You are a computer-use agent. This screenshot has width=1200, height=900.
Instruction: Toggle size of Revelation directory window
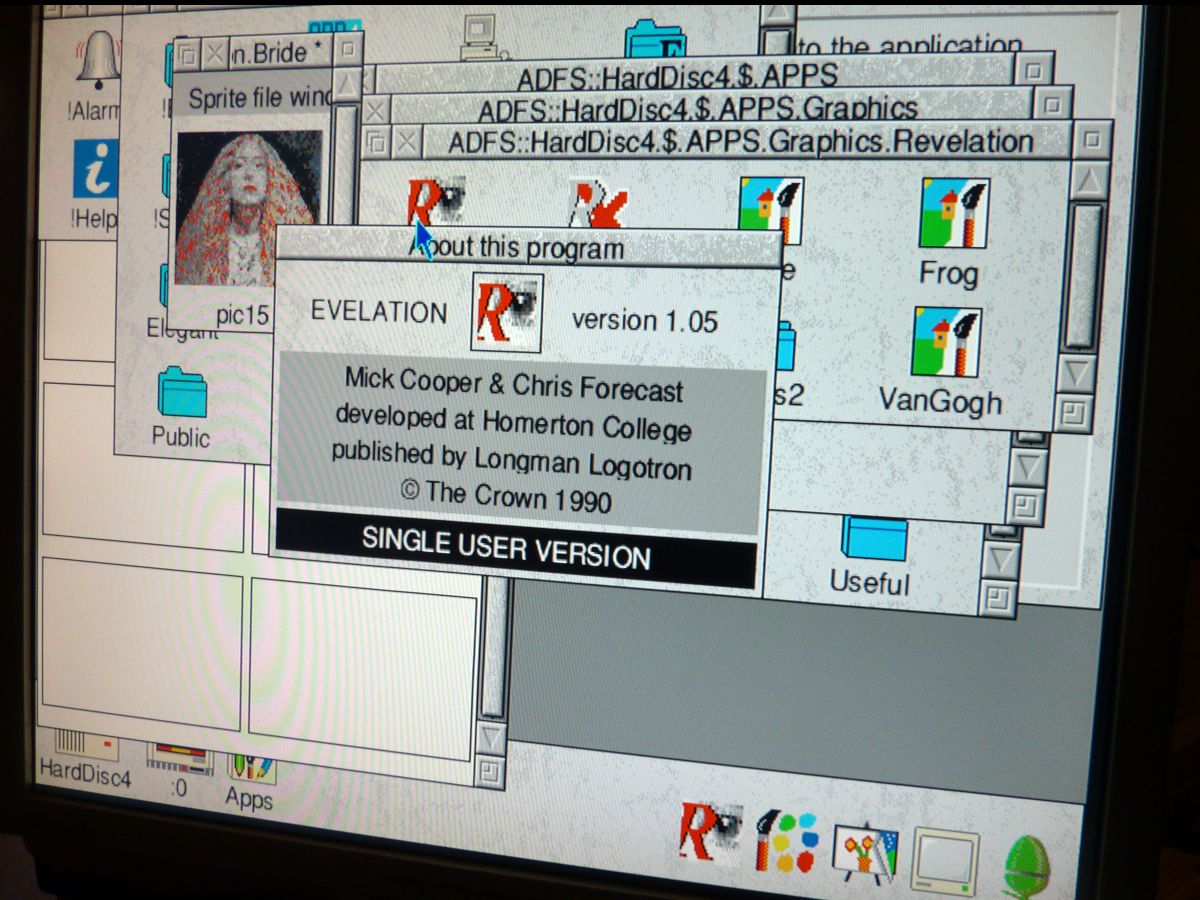tap(1091, 138)
